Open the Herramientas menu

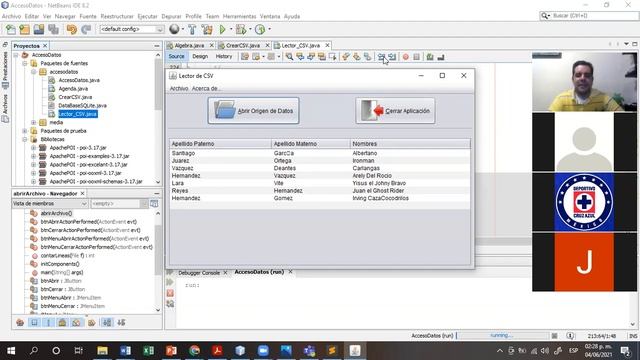pyautogui.click(x=240, y=16)
